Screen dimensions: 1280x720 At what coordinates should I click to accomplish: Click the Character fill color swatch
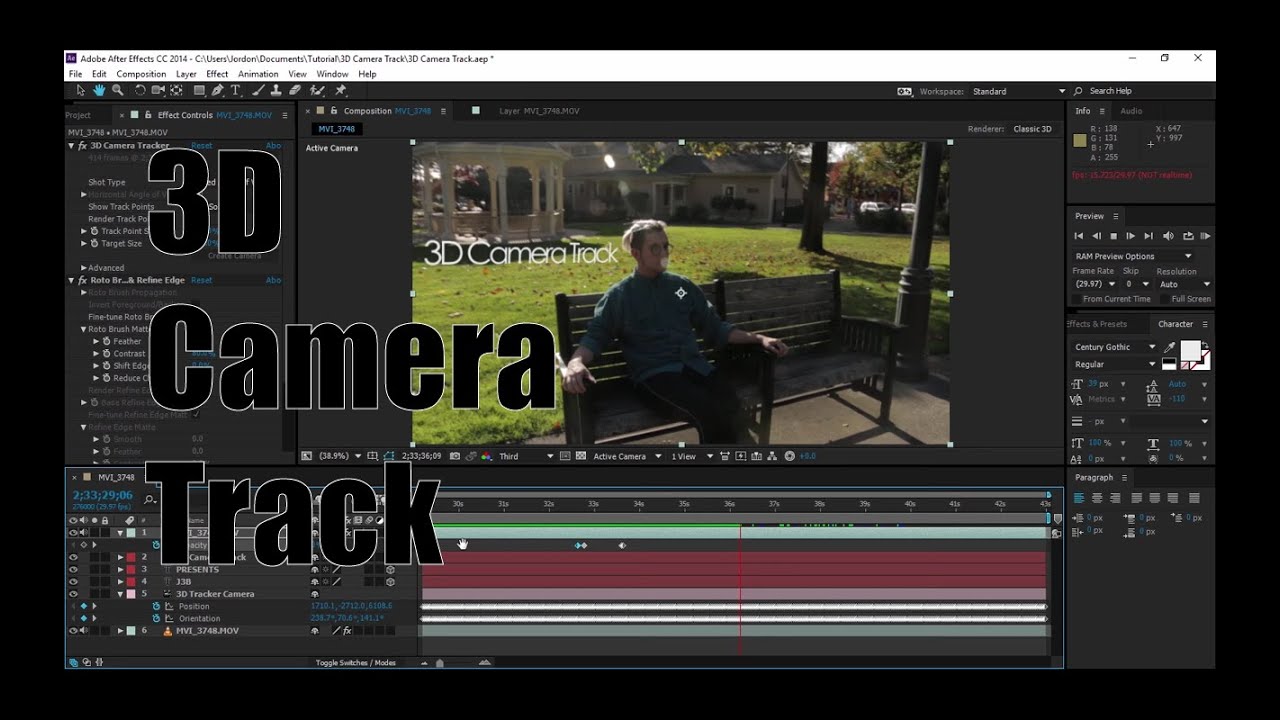click(1190, 350)
